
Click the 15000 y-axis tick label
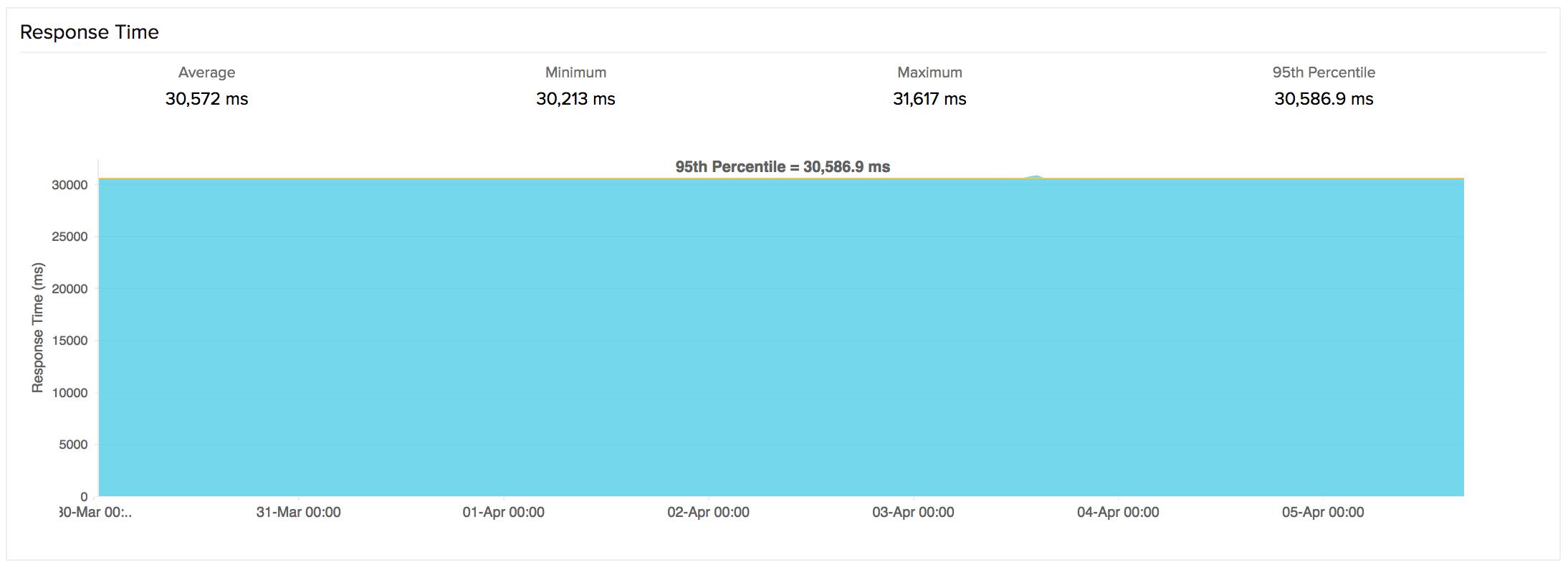(x=70, y=341)
